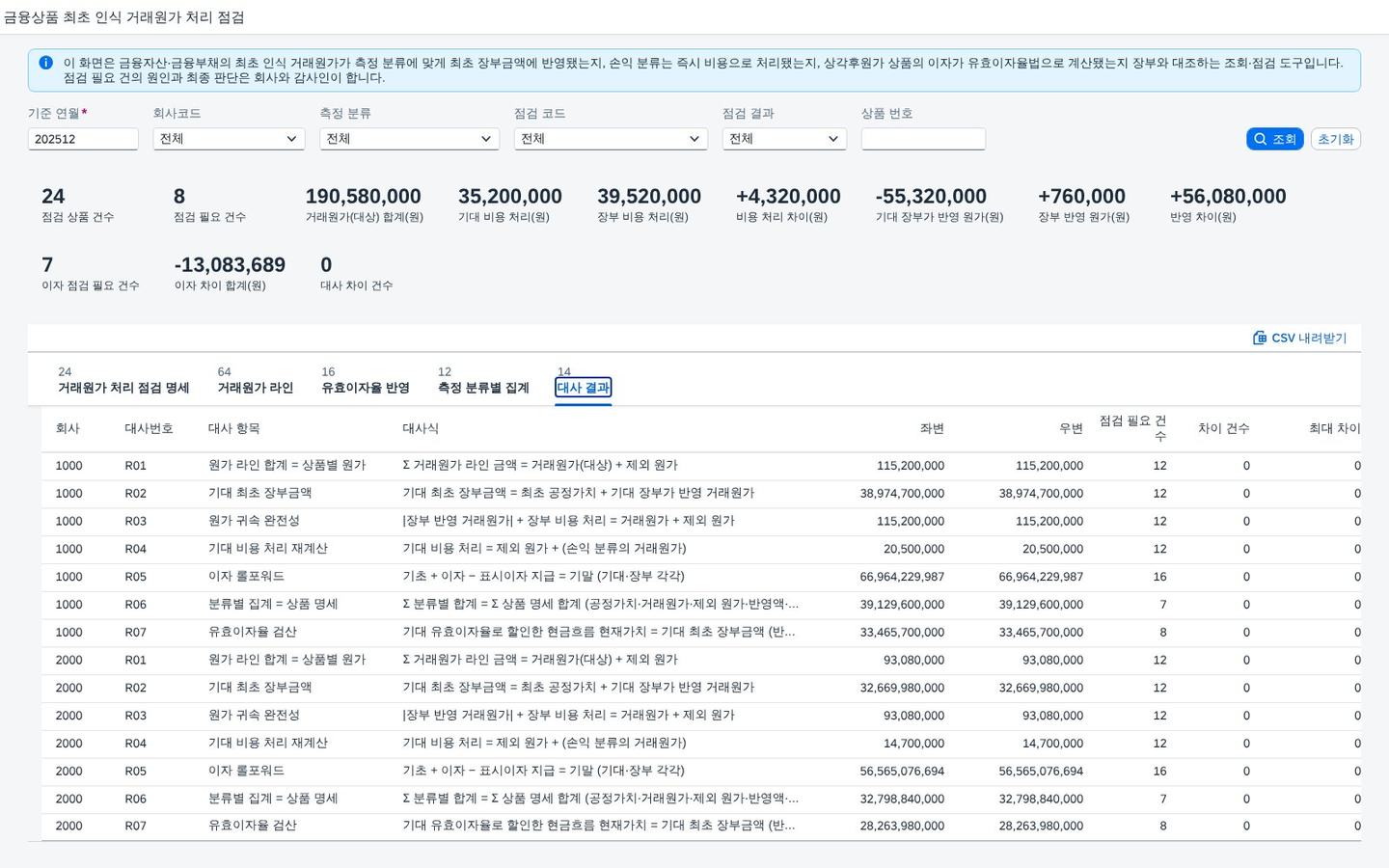Select the 66,964,229,987 우변 cell
The height and width of the screenshot is (868, 1389).
click(x=1041, y=577)
